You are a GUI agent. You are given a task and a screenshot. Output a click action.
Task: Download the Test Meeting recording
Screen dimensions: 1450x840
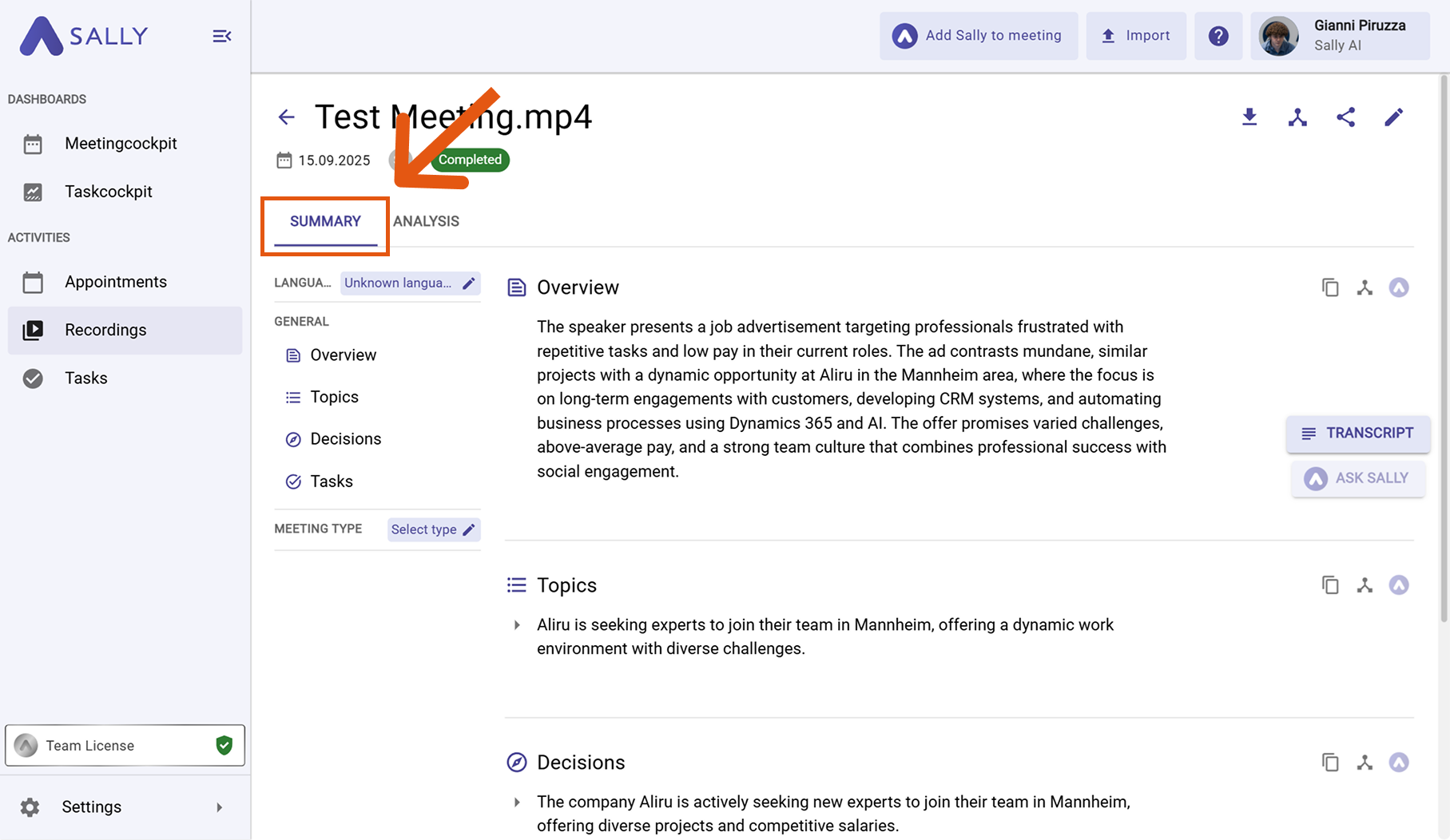1249,117
